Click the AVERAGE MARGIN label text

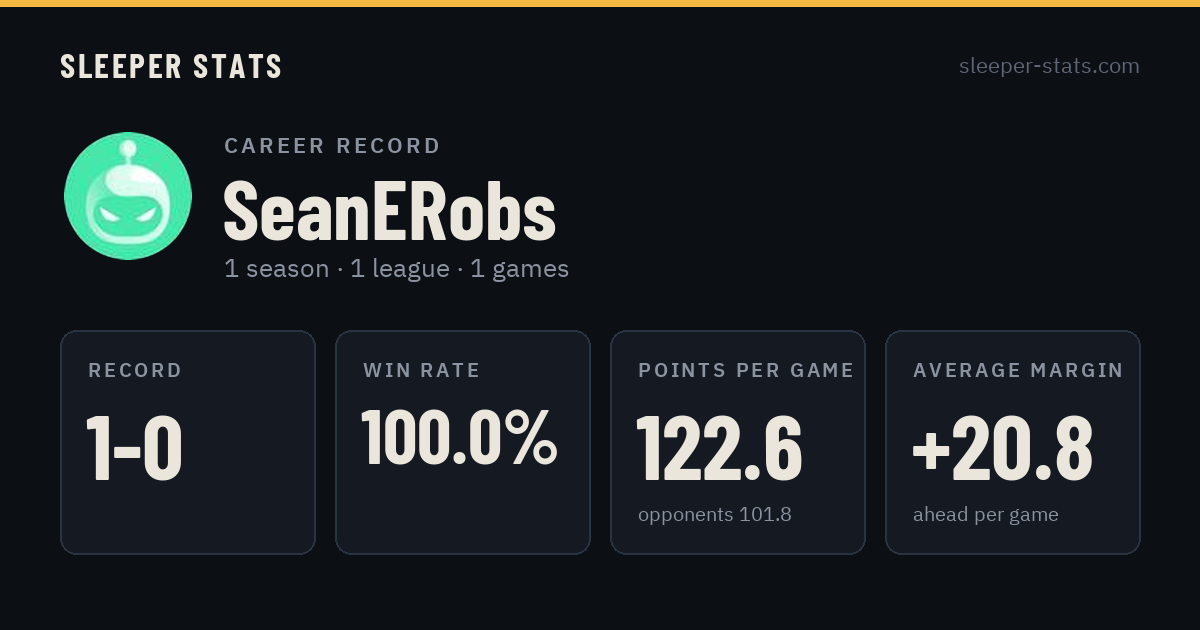pyautogui.click(x=1018, y=370)
